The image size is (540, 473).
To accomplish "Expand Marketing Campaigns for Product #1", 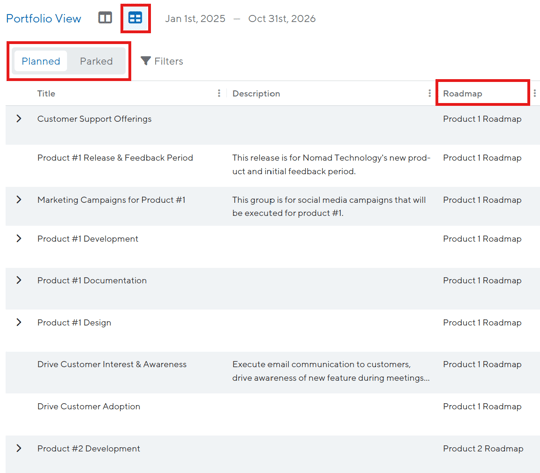I will pos(19,199).
